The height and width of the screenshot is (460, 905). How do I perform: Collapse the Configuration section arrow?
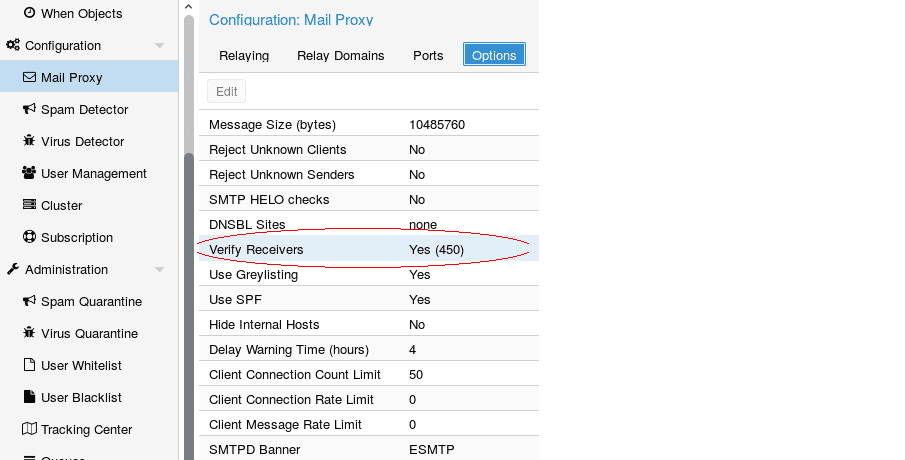[159, 46]
